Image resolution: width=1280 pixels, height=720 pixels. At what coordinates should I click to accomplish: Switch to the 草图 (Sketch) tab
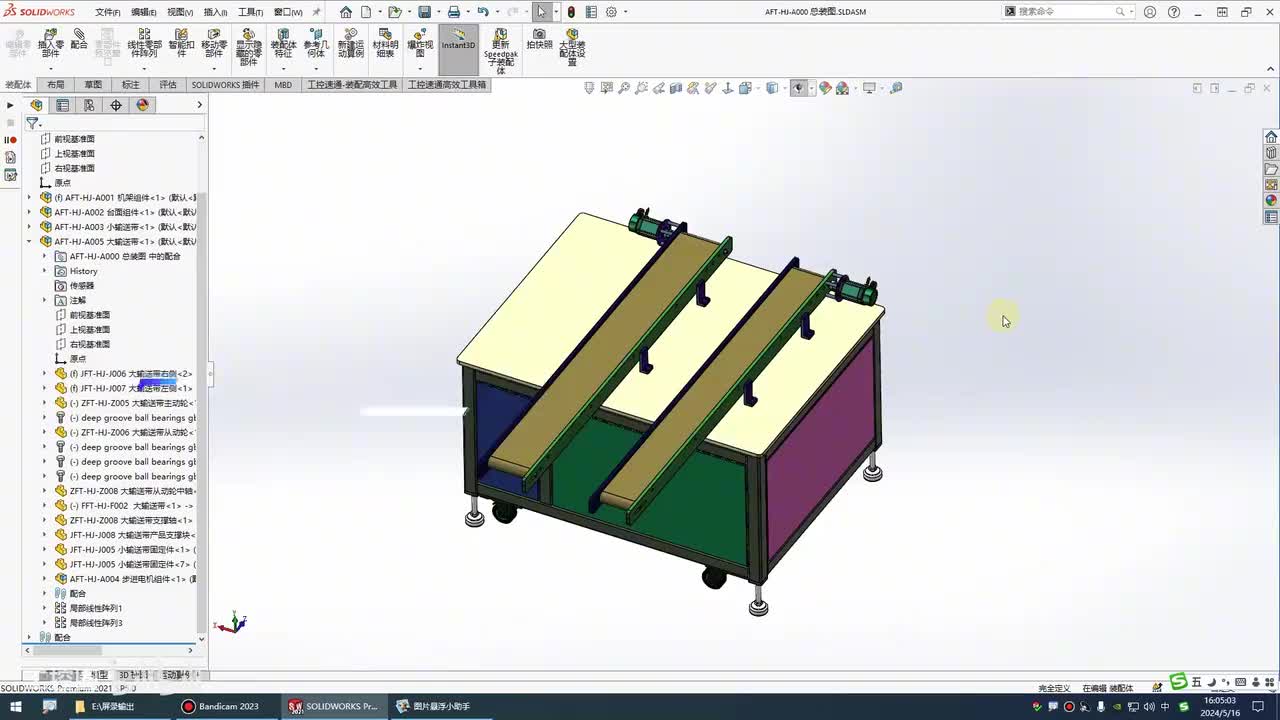pyautogui.click(x=93, y=85)
